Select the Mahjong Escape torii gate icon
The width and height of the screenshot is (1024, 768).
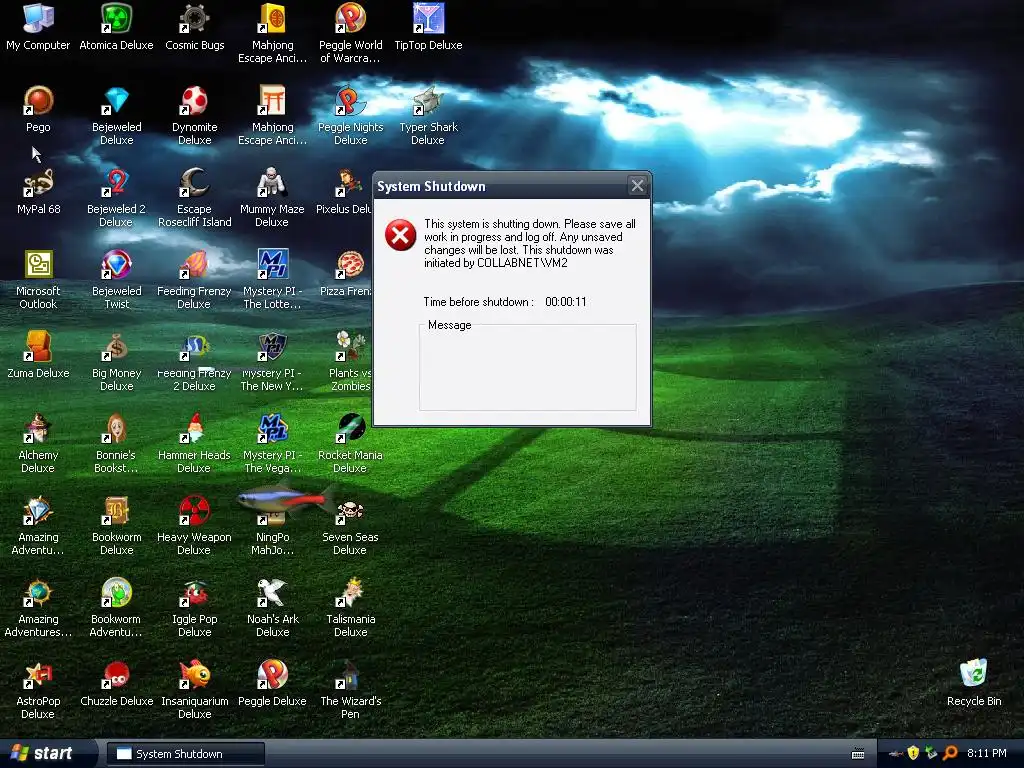coord(272,115)
